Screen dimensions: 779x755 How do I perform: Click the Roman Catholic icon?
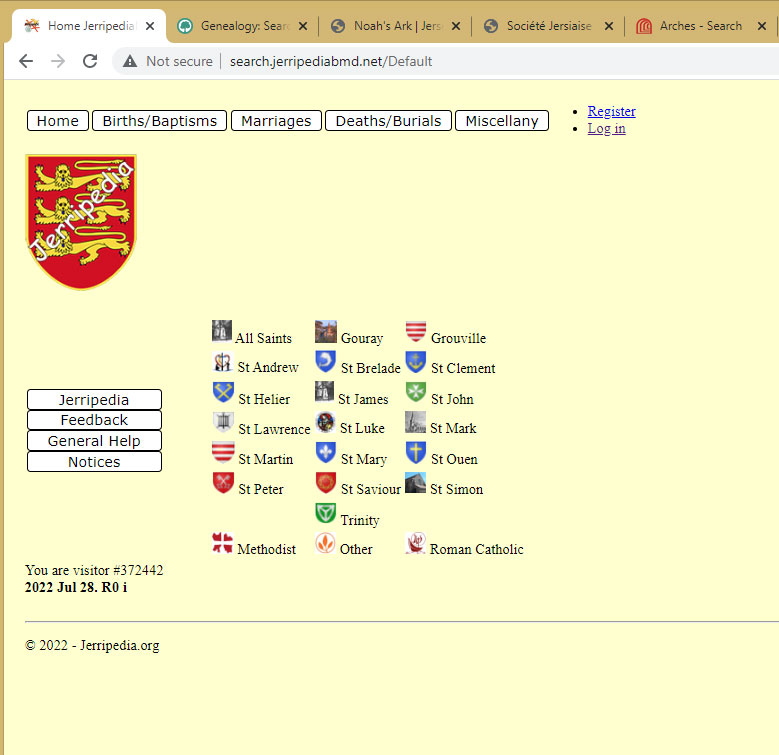point(415,543)
